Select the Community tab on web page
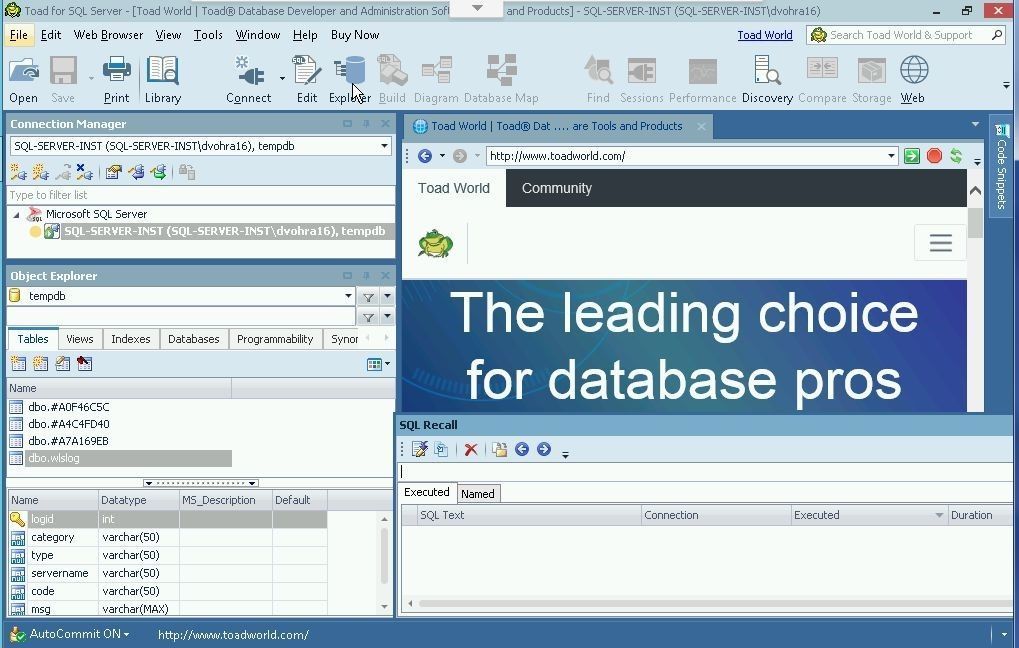Screen dimensions: 1019x648 556,188
